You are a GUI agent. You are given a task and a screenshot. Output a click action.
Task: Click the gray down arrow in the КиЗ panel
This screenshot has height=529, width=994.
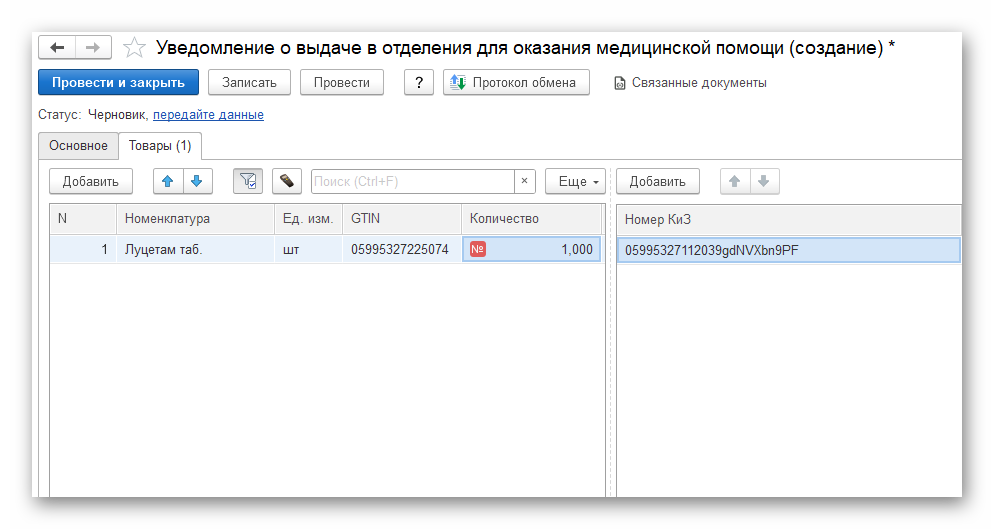[x=764, y=181]
